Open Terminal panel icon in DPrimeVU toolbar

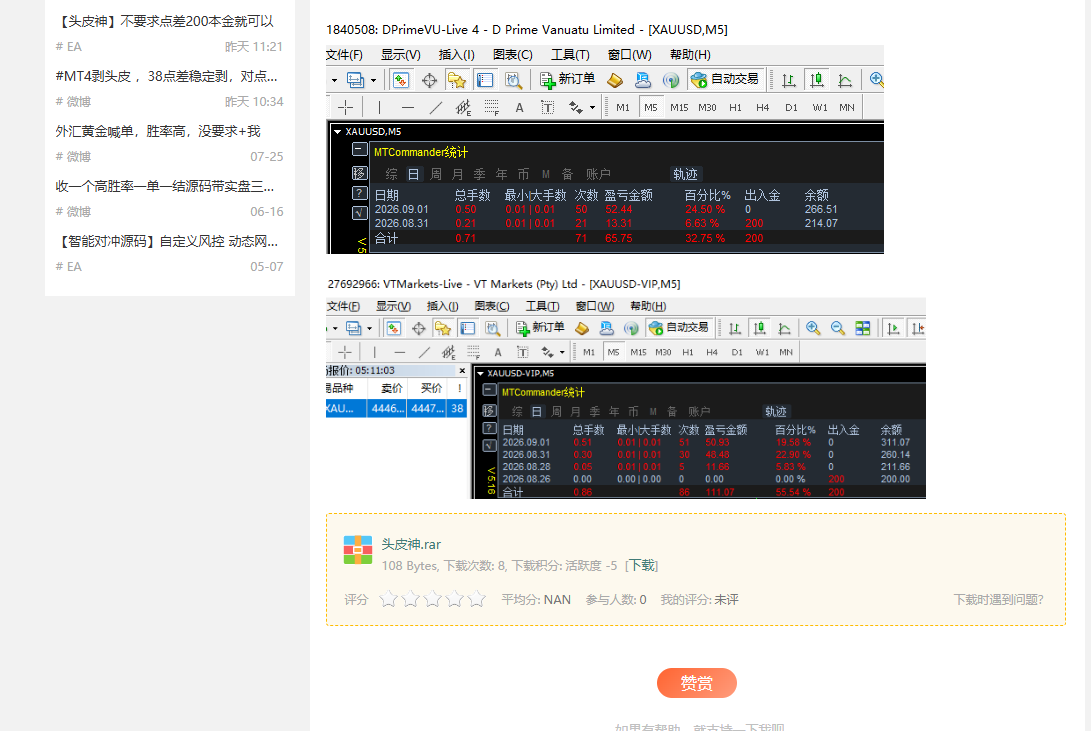click(x=485, y=80)
